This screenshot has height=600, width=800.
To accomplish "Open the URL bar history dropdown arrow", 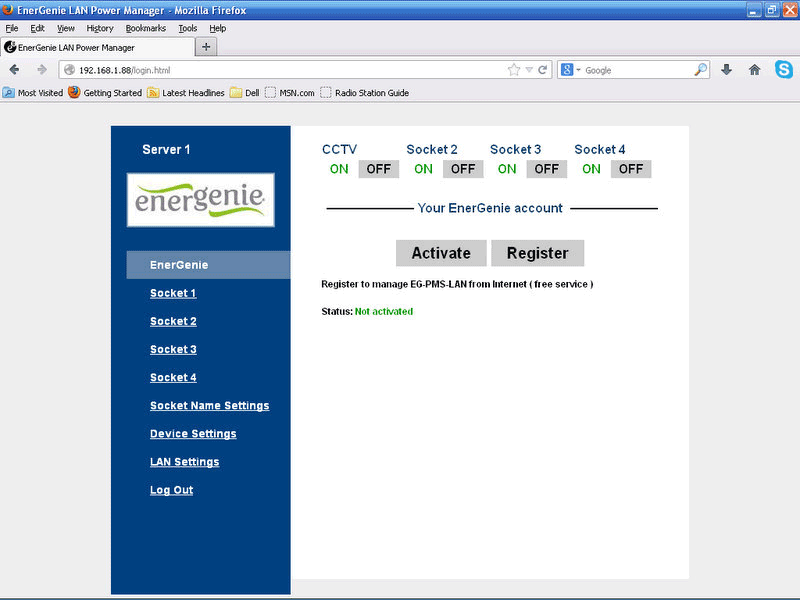I will (x=529, y=70).
